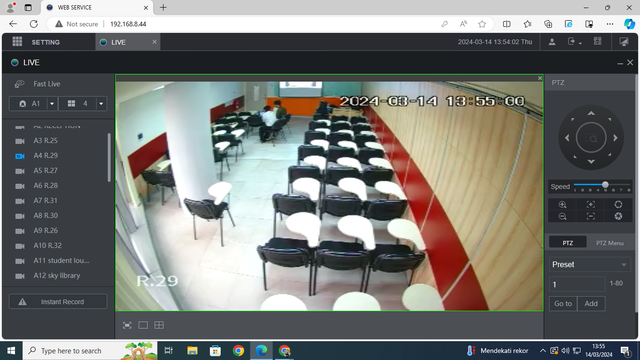Open the main menu grid icon
The image size is (640, 360).
(17, 42)
